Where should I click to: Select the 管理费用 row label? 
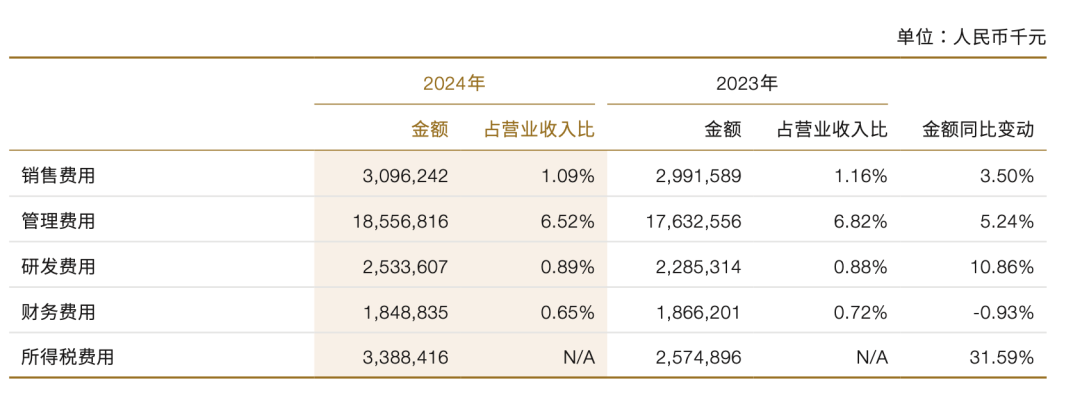[x=59, y=221]
